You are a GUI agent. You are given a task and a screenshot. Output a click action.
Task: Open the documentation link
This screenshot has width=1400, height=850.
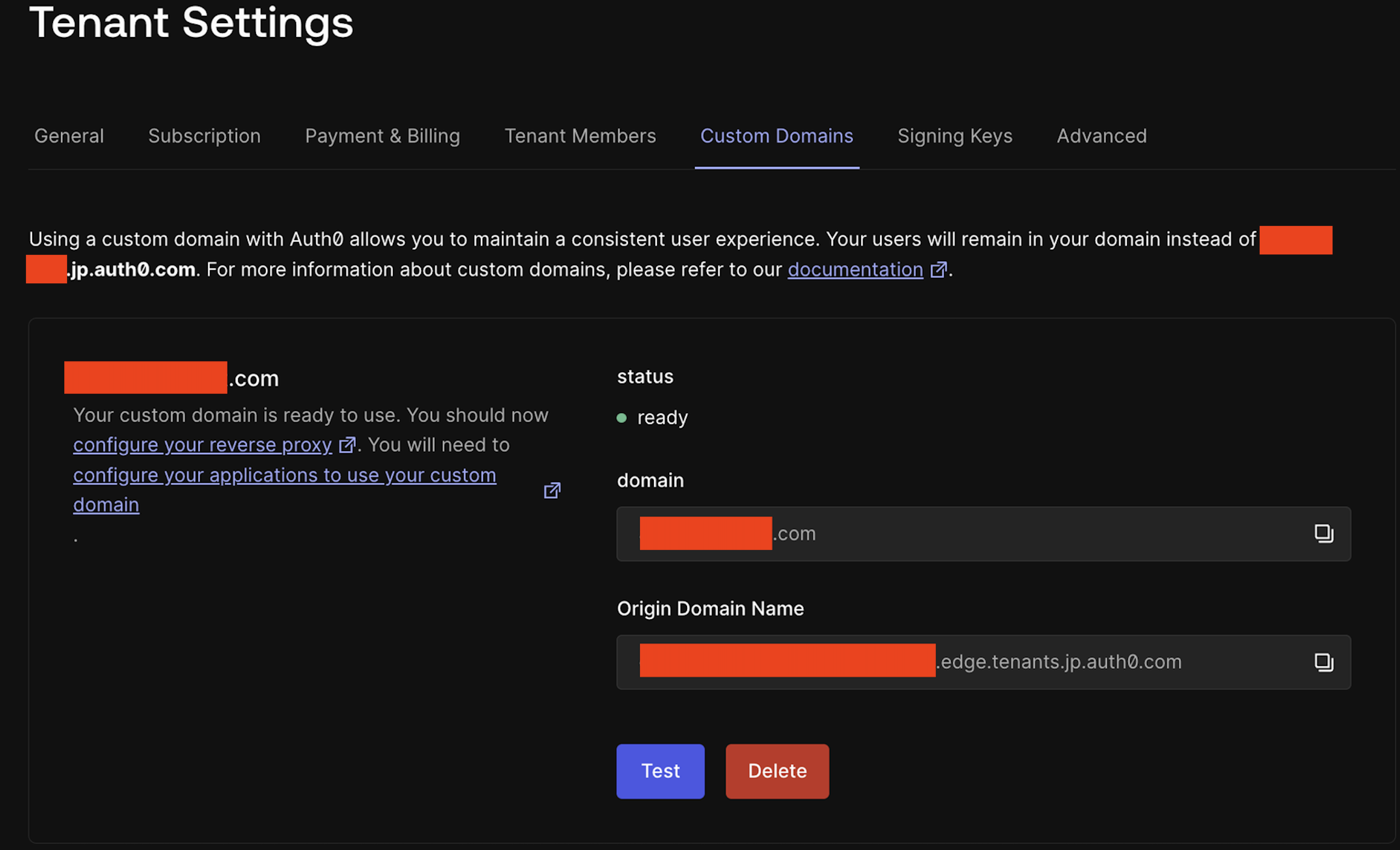click(855, 270)
